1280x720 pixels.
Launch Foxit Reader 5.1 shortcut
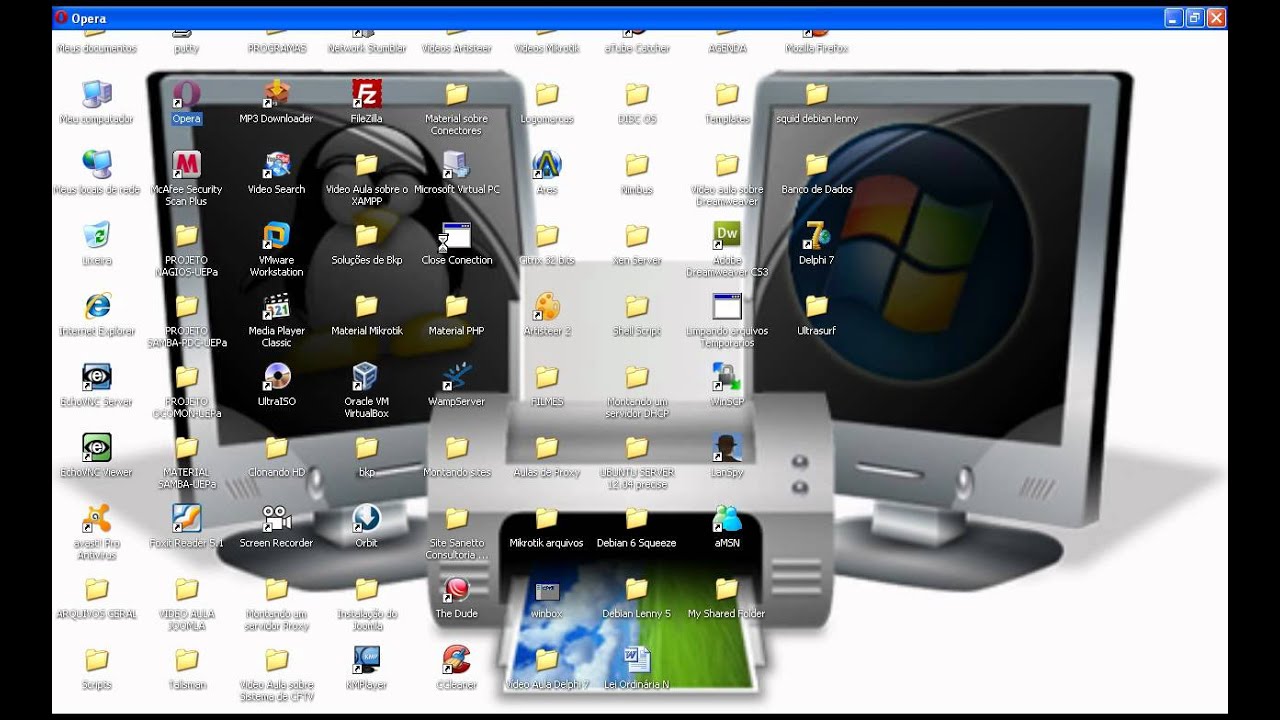[x=187, y=520]
